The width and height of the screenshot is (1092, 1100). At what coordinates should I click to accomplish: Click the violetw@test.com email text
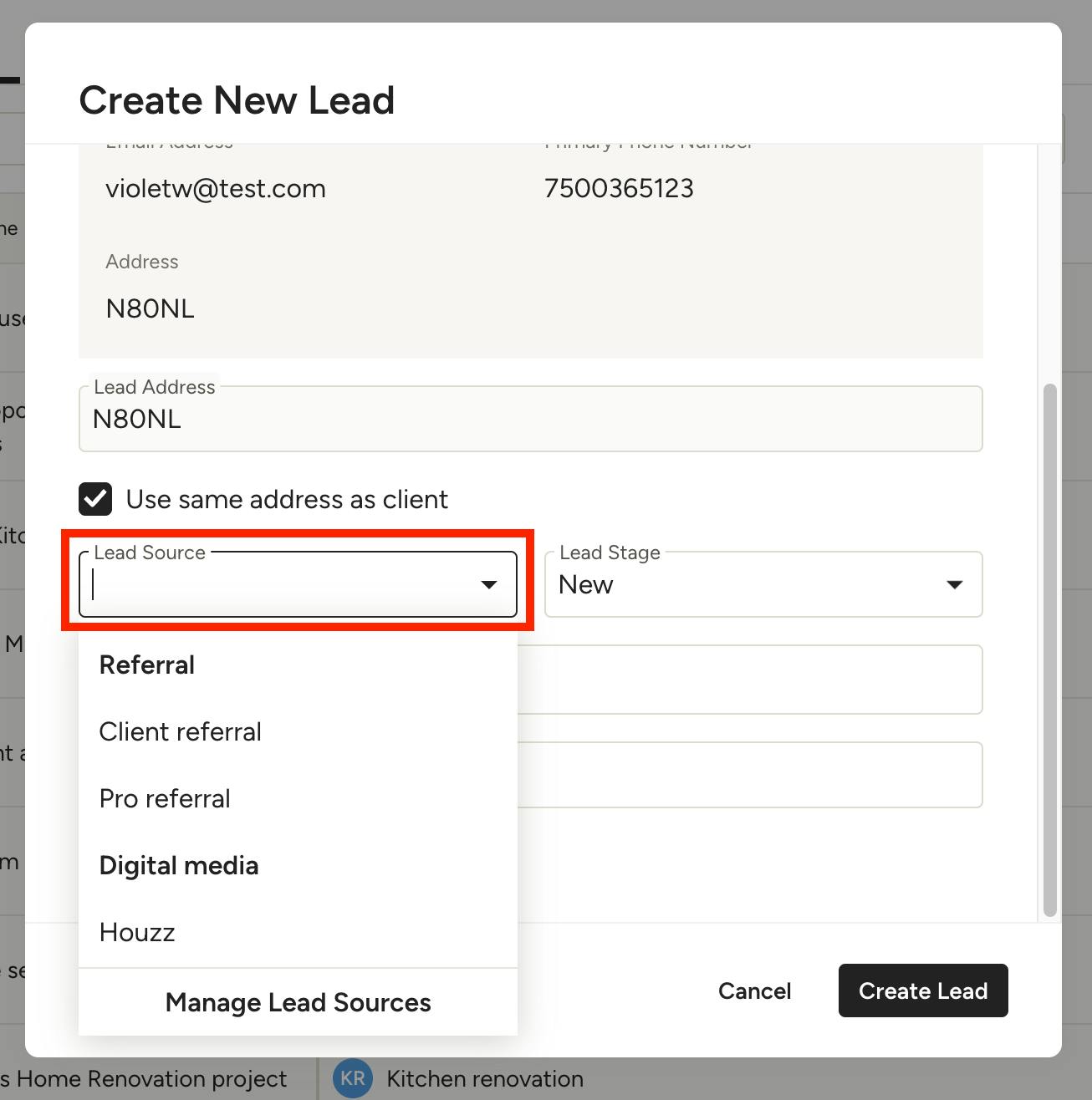[x=216, y=188]
